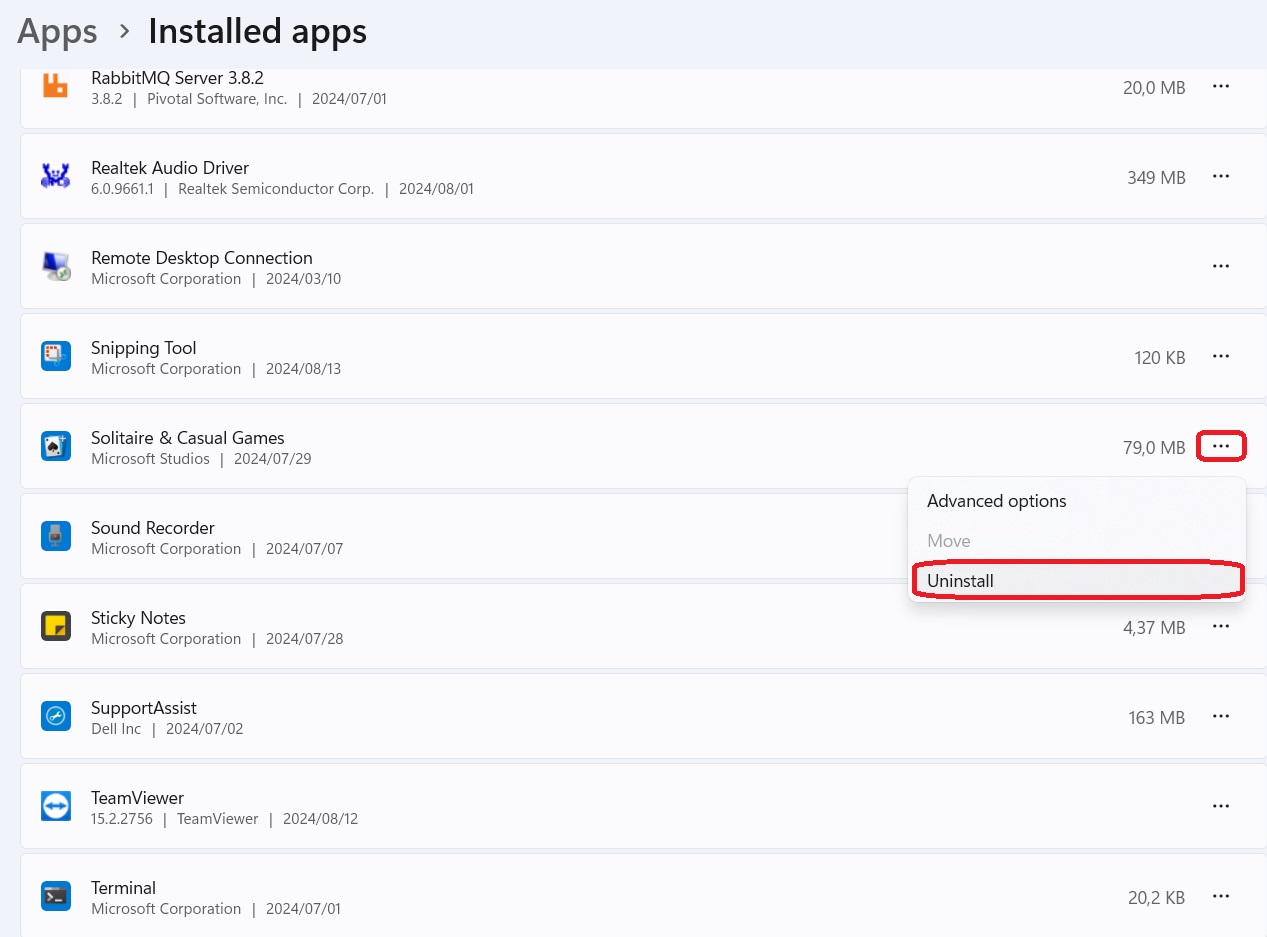The height and width of the screenshot is (937, 1267).
Task: Open more options for Realtek Audio Driver
Action: [x=1221, y=176]
